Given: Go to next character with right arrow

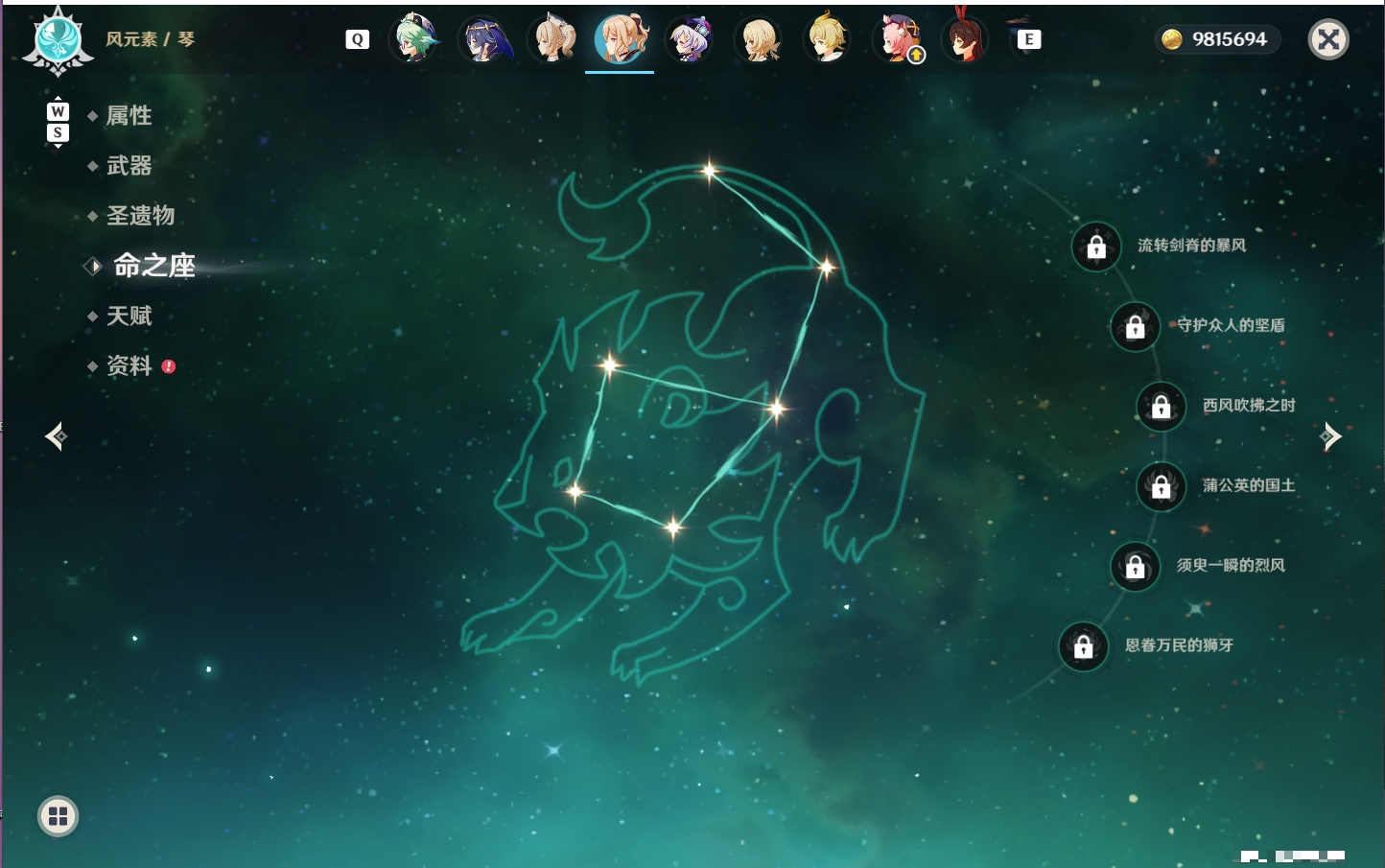Looking at the screenshot, I should (1330, 436).
